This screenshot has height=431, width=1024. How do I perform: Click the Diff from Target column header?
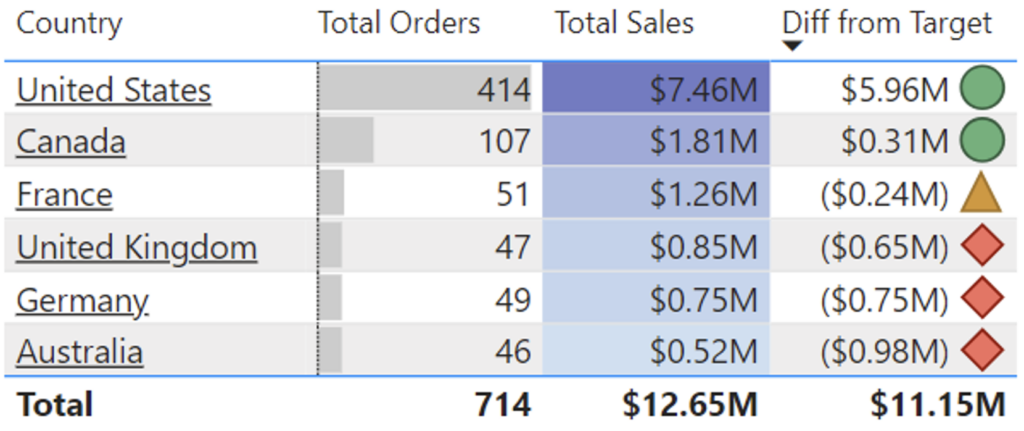pyautogui.click(x=887, y=23)
